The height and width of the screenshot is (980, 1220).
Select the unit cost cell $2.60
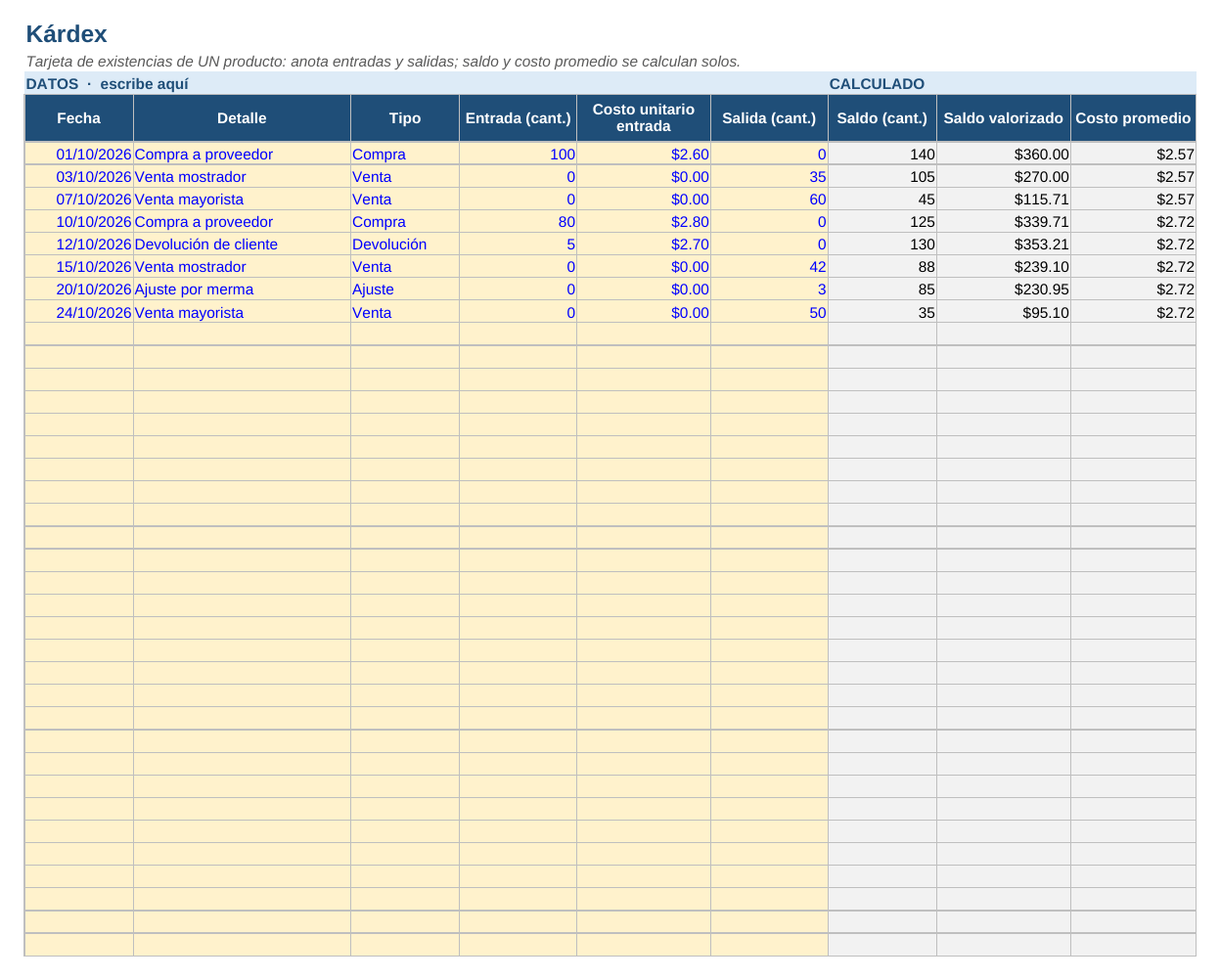pos(644,155)
